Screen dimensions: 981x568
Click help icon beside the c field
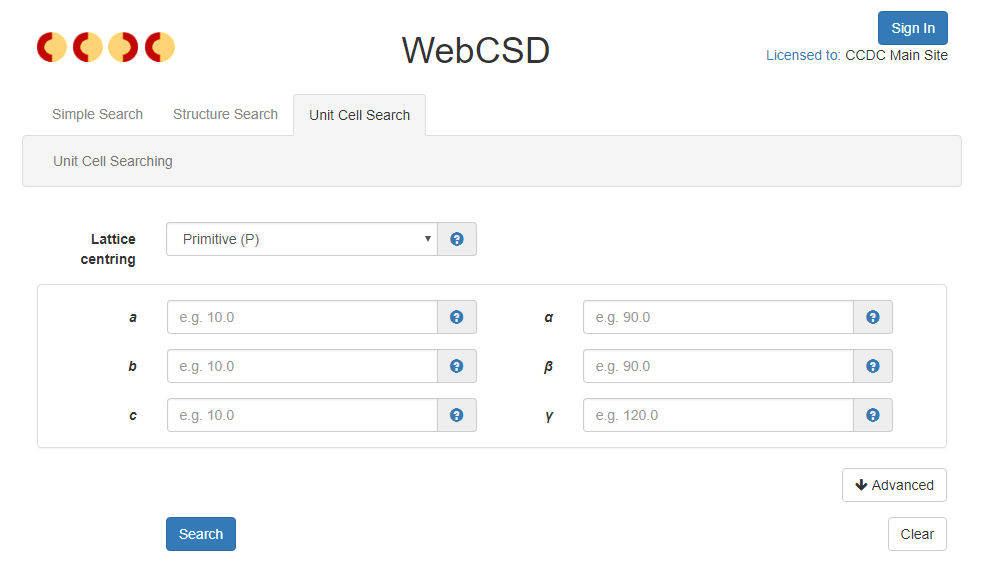tap(457, 415)
